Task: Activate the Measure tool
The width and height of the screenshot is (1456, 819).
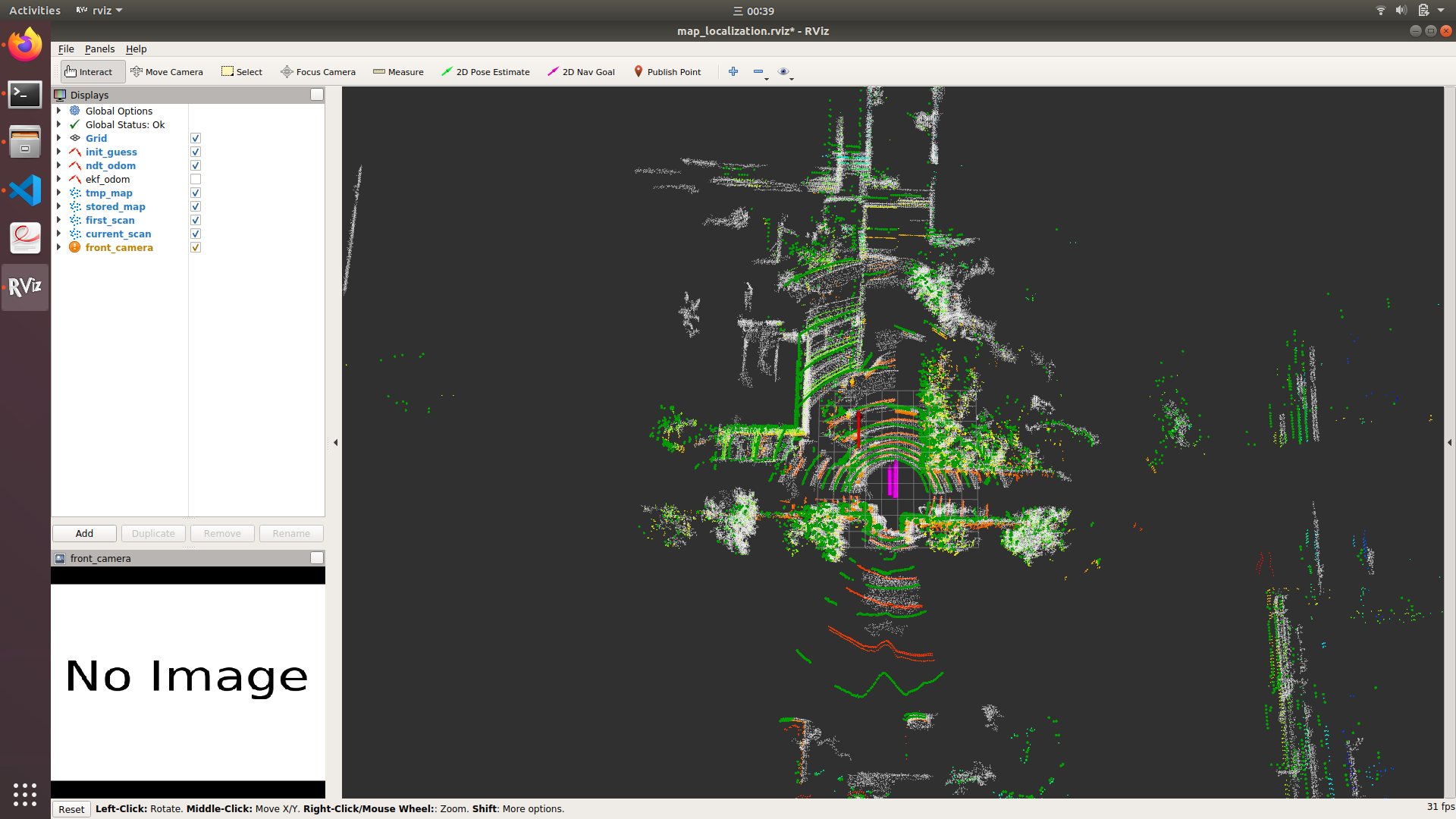Action: pos(397,71)
